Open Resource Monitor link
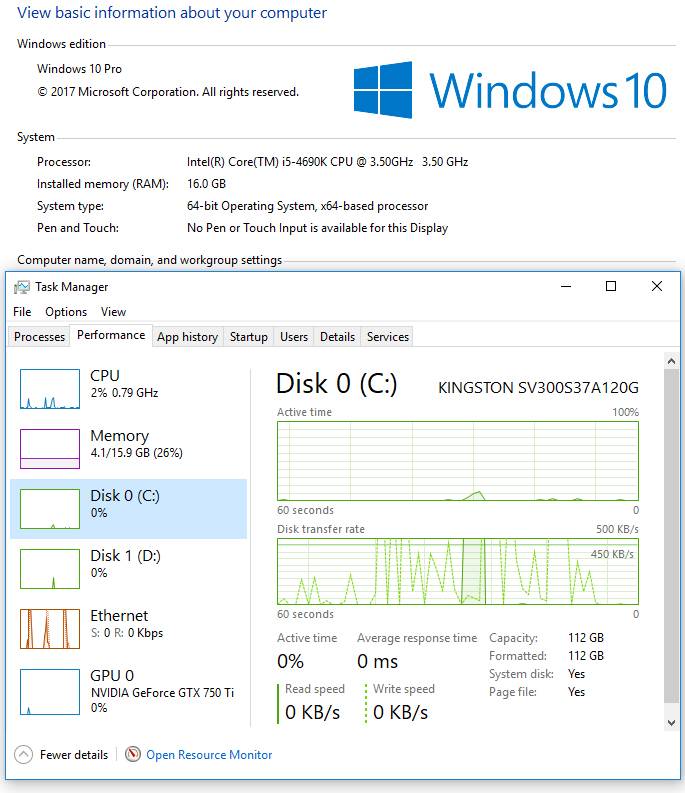This screenshot has height=793, width=685. [209, 755]
